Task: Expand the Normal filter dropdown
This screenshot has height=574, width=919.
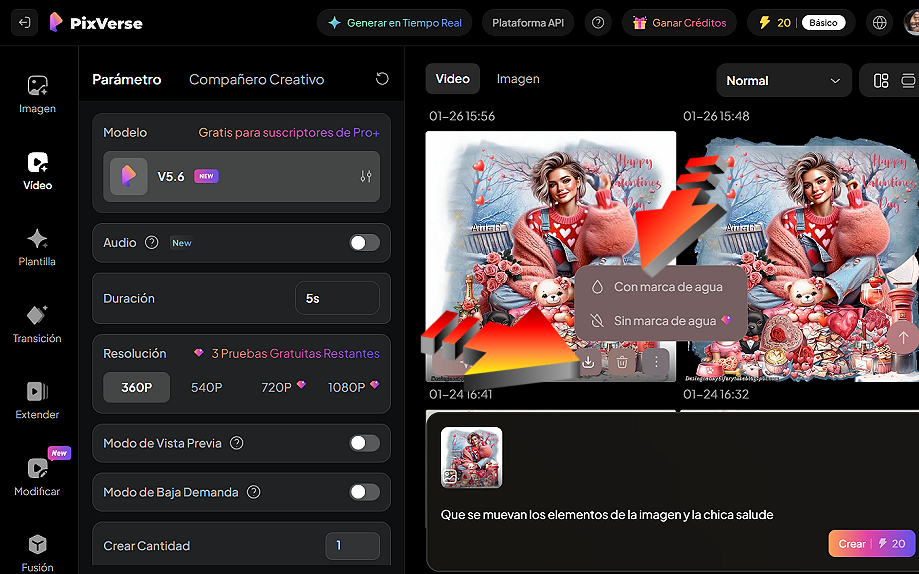Action: point(783,81)
